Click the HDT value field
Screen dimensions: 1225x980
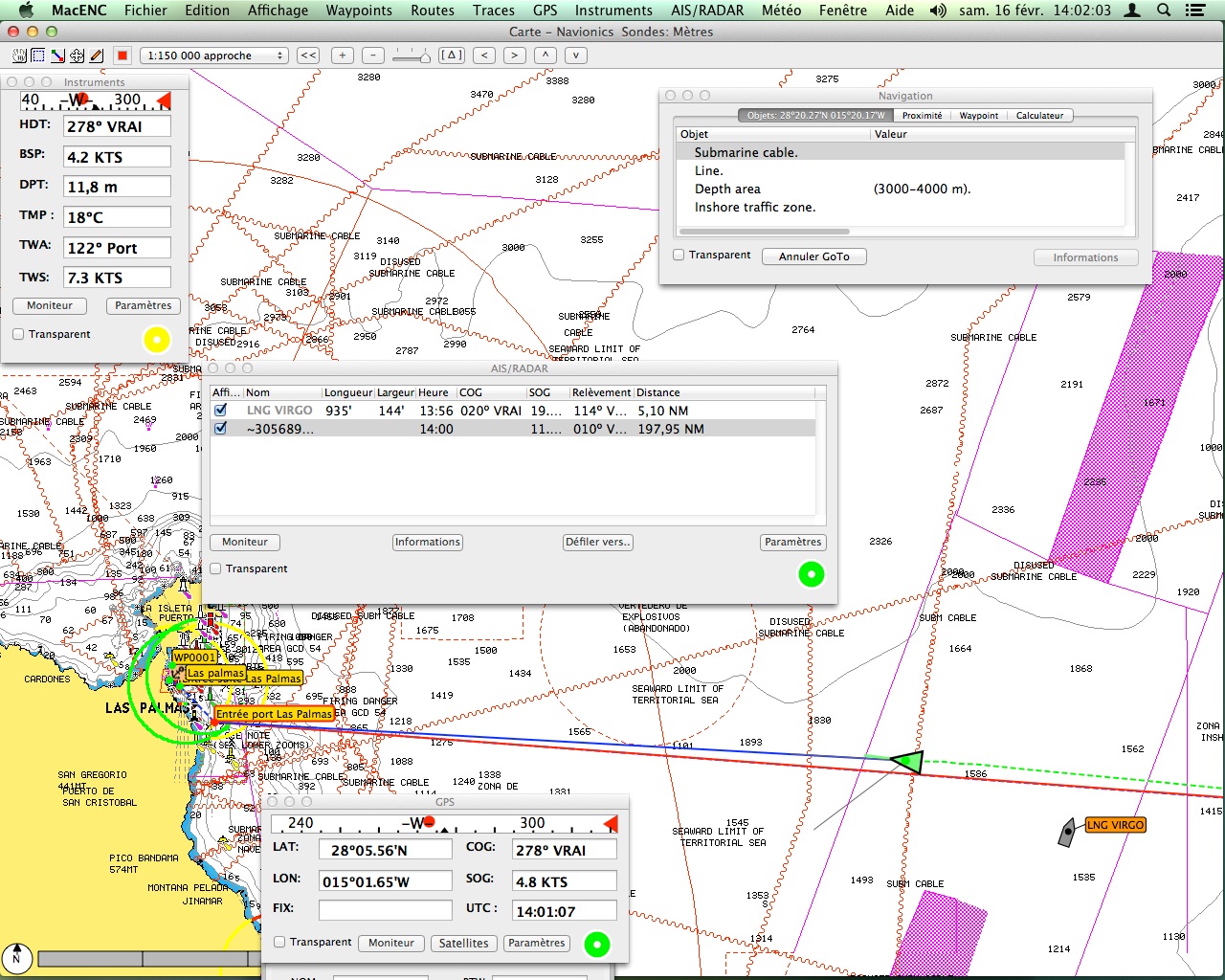click(x=118, y=126)
